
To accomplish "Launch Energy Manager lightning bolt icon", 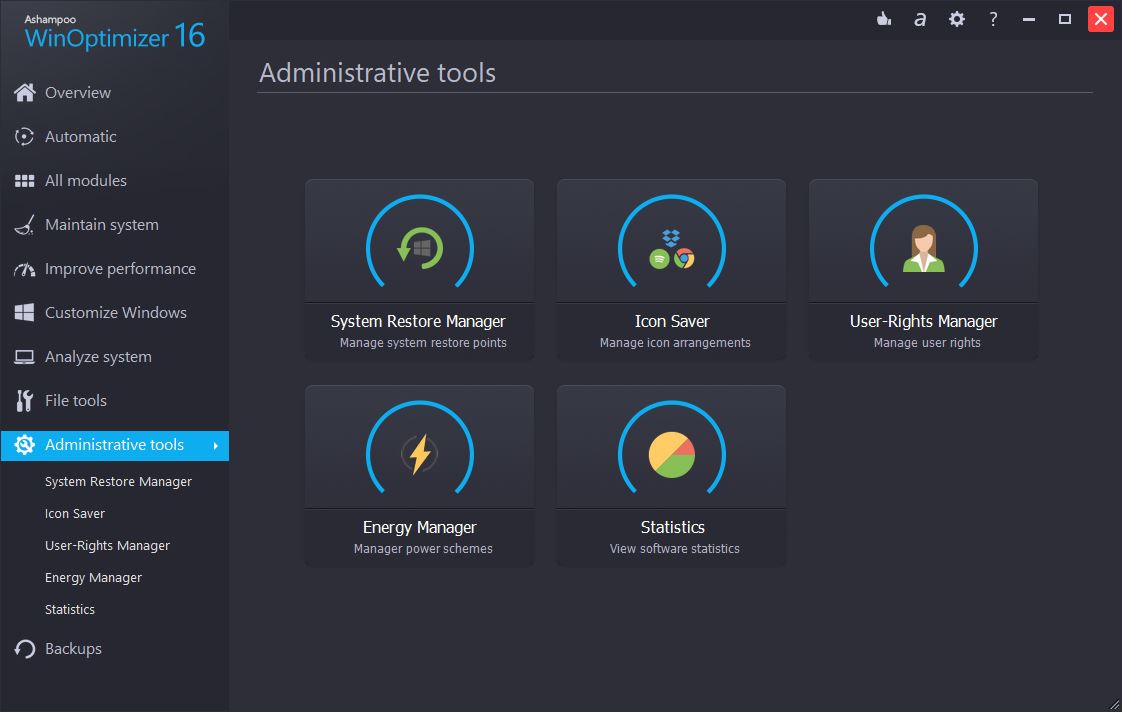I will pyautogui.click(x=419, y=454).
